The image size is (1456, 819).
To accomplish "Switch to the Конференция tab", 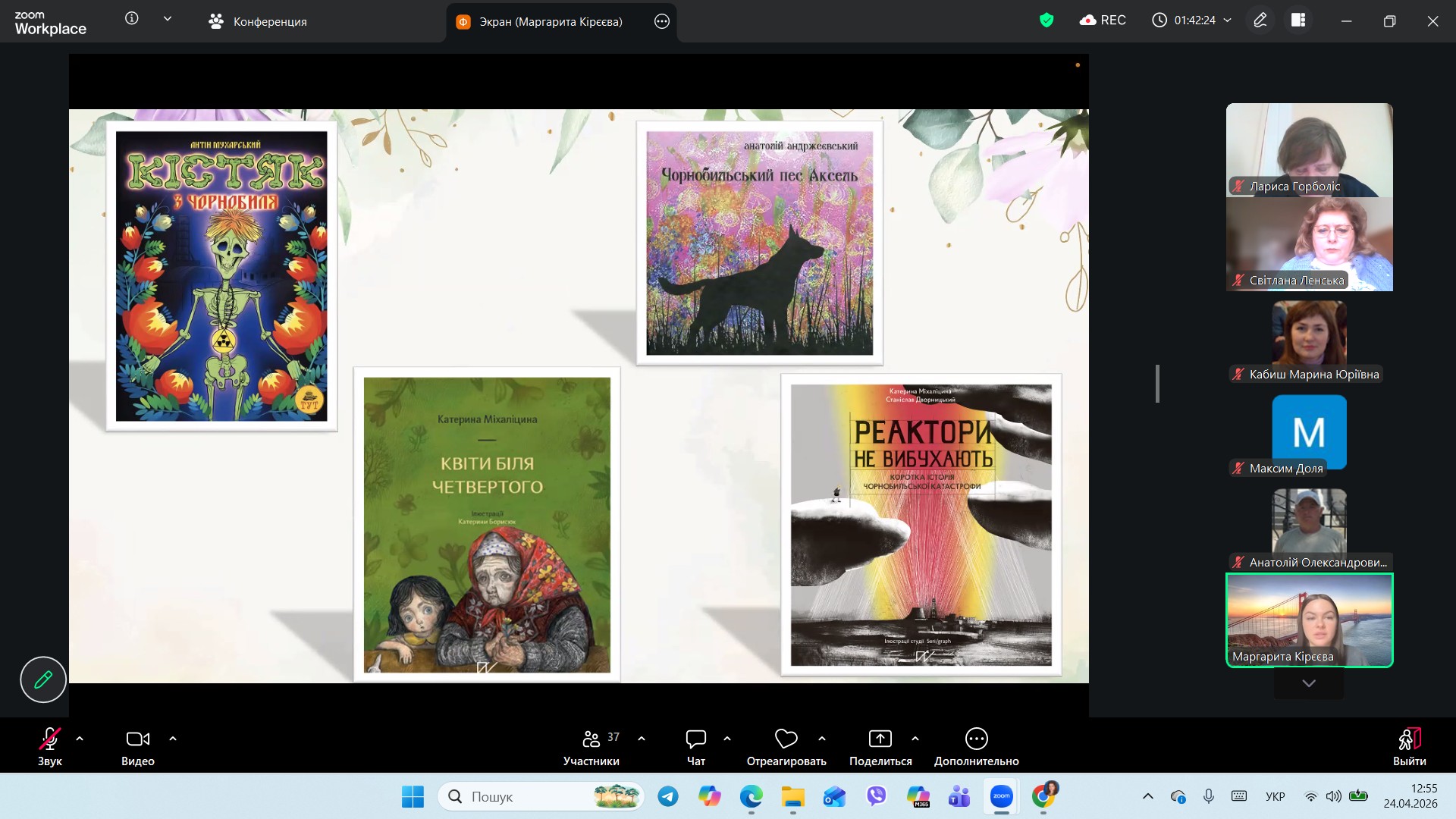I will tap(258, 21).
